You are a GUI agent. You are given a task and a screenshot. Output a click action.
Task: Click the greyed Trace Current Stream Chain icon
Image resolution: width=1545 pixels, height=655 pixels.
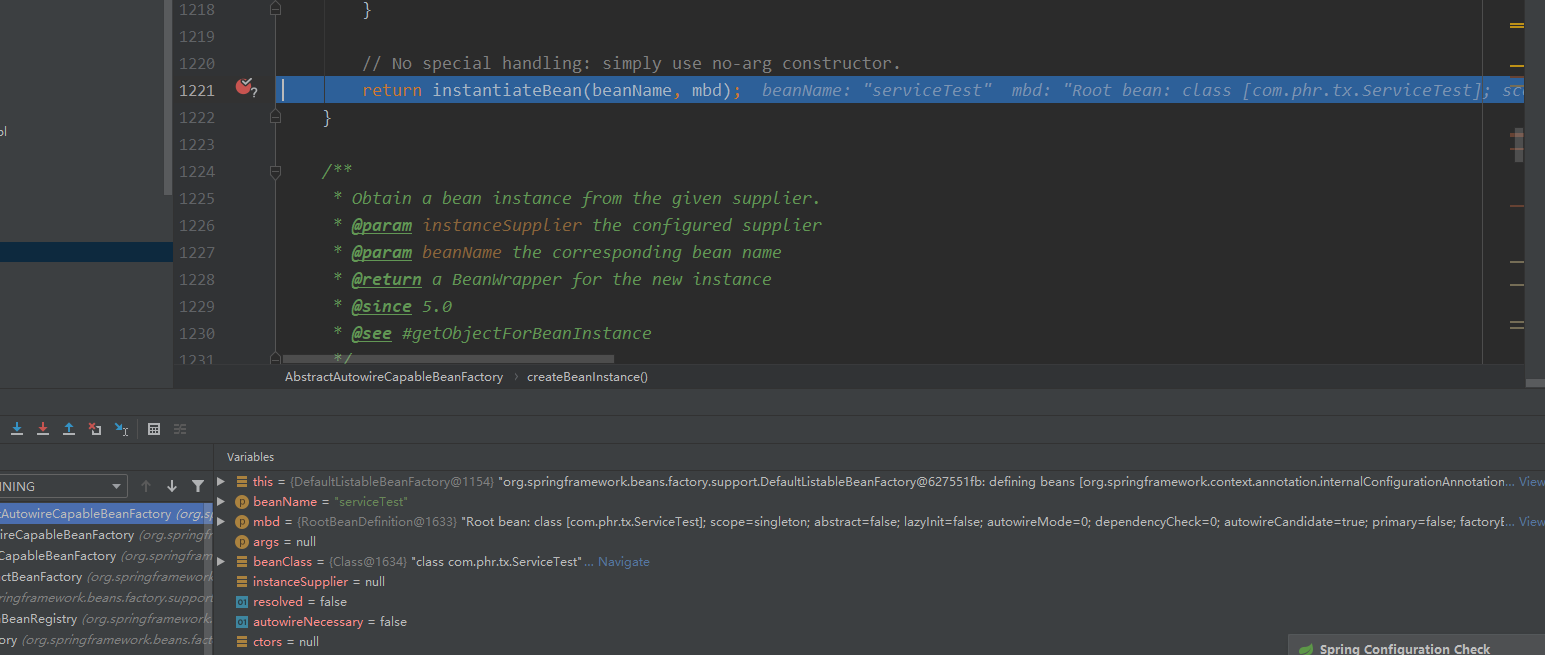[x=180, y=428]
